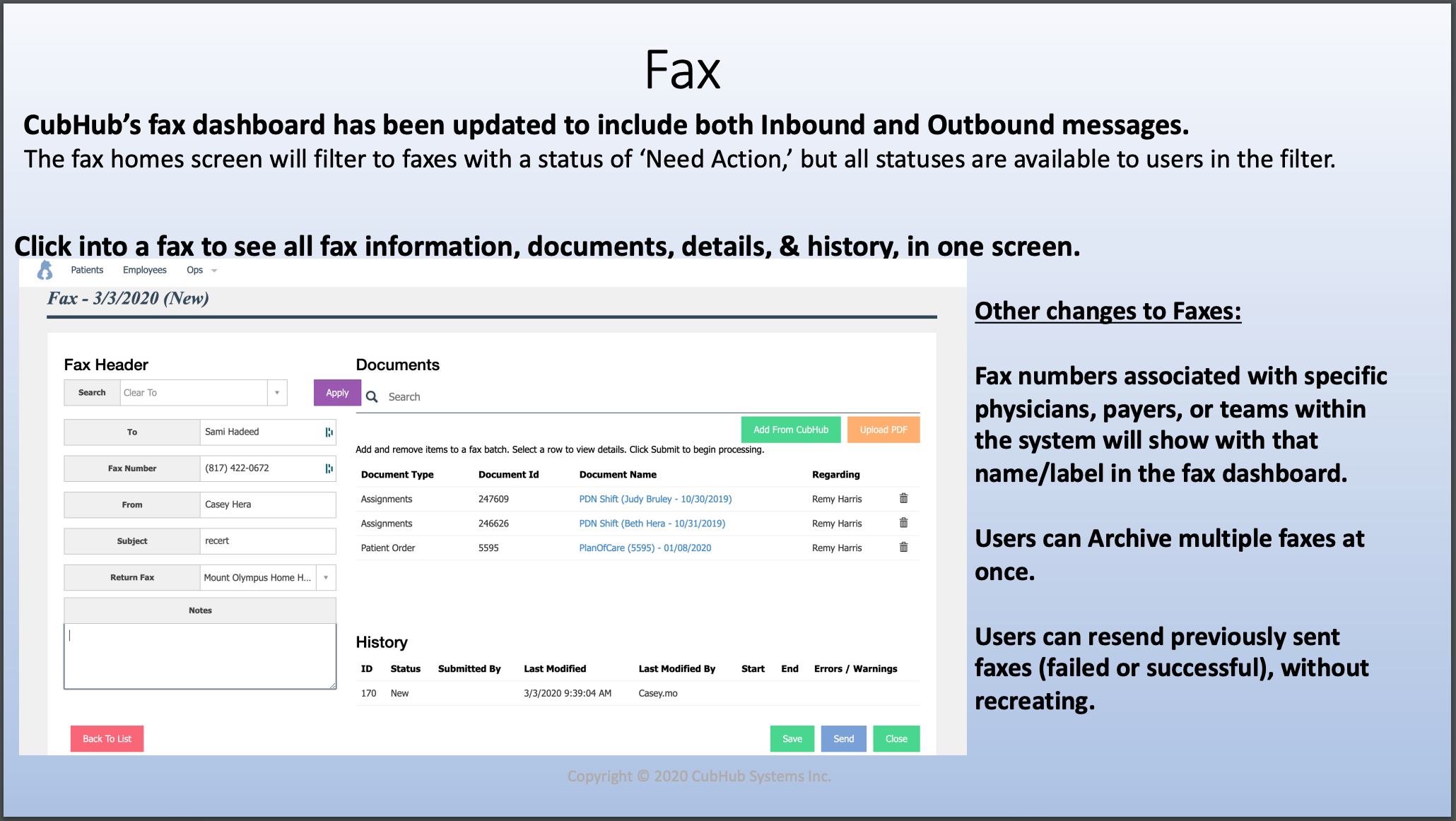This screenshot has width=1456, height=821.
Task: Select history row ID 170
Action: coord(638,693)
